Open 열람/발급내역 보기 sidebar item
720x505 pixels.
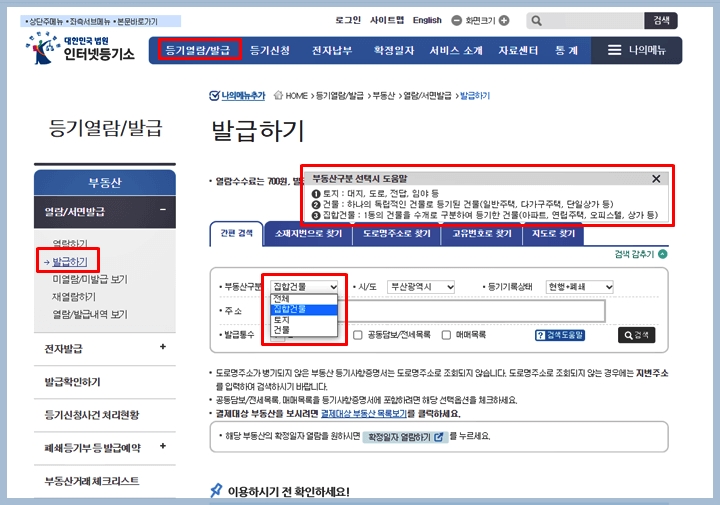tap(90, 314)
